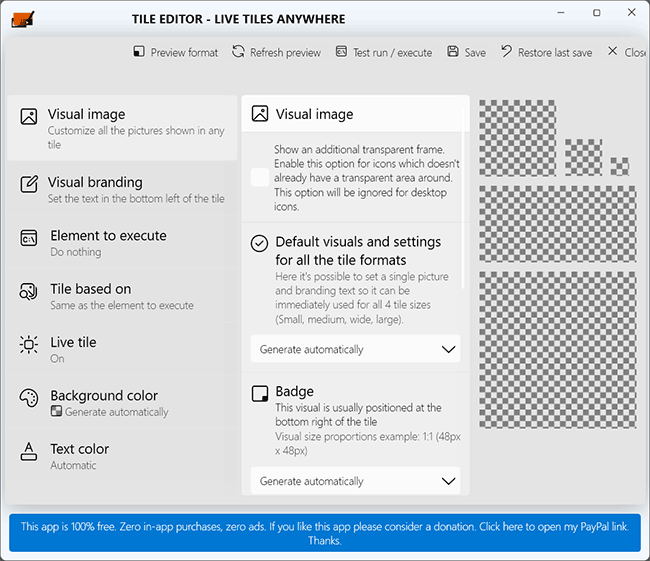
Task: Click the medium tile preview thumbnail
Action: click(x=518, y=138)
